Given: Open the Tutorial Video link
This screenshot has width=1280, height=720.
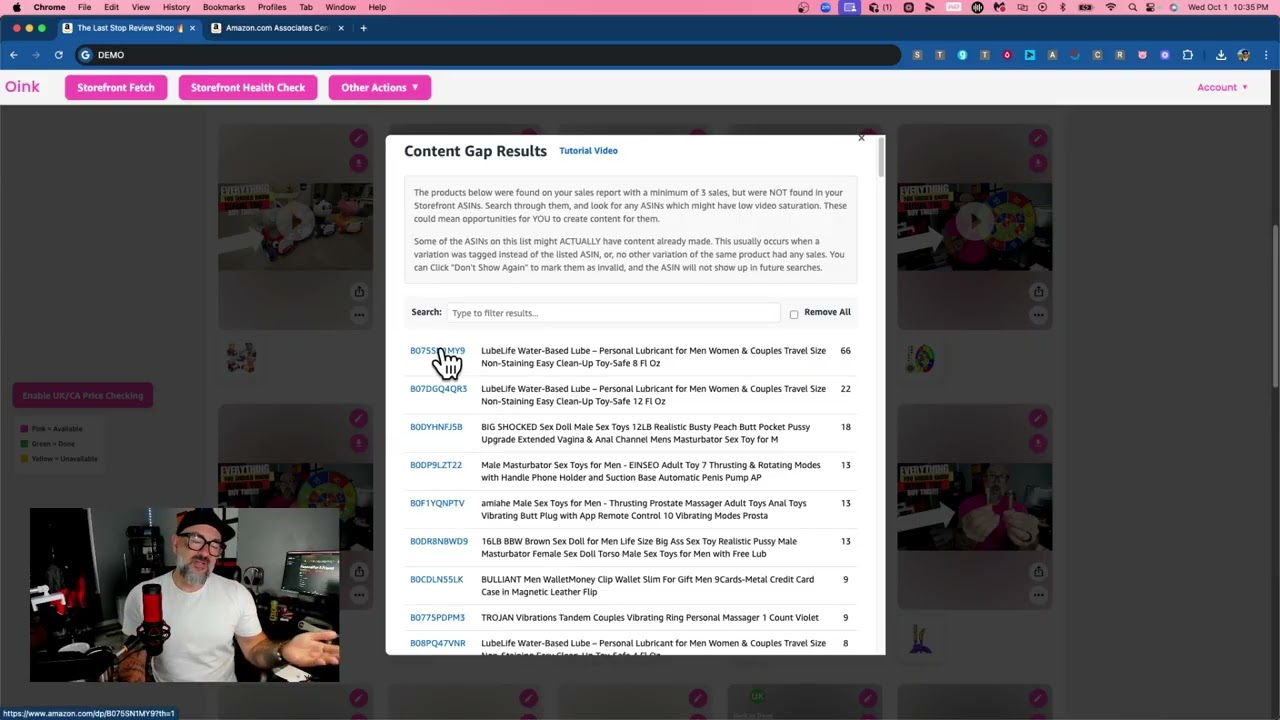Looking at the screenshot, I should click(x=588, y=151).
